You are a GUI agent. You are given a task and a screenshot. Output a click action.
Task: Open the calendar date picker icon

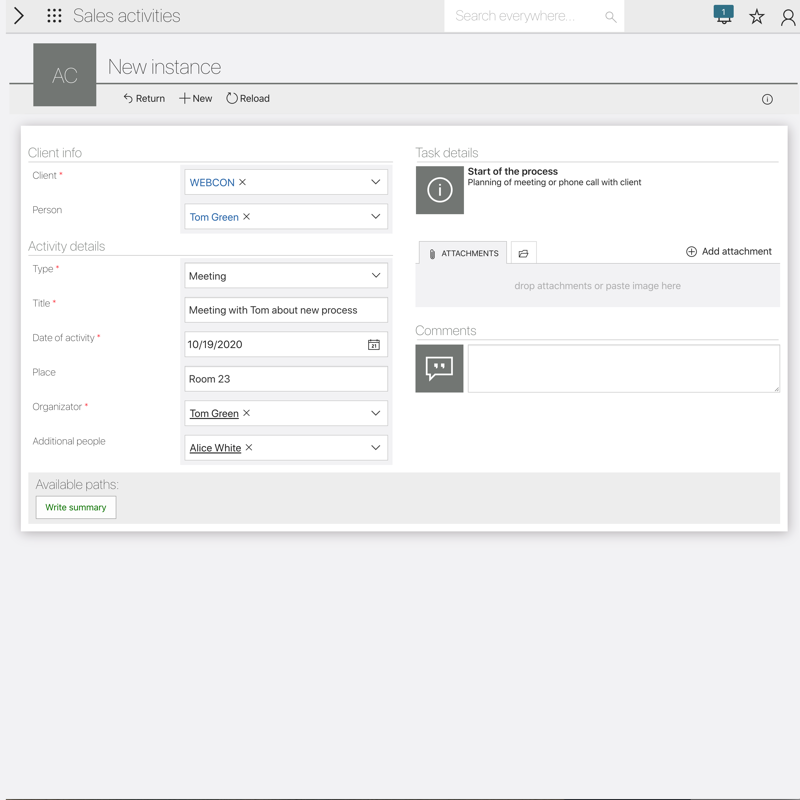(x=373, y=345)
